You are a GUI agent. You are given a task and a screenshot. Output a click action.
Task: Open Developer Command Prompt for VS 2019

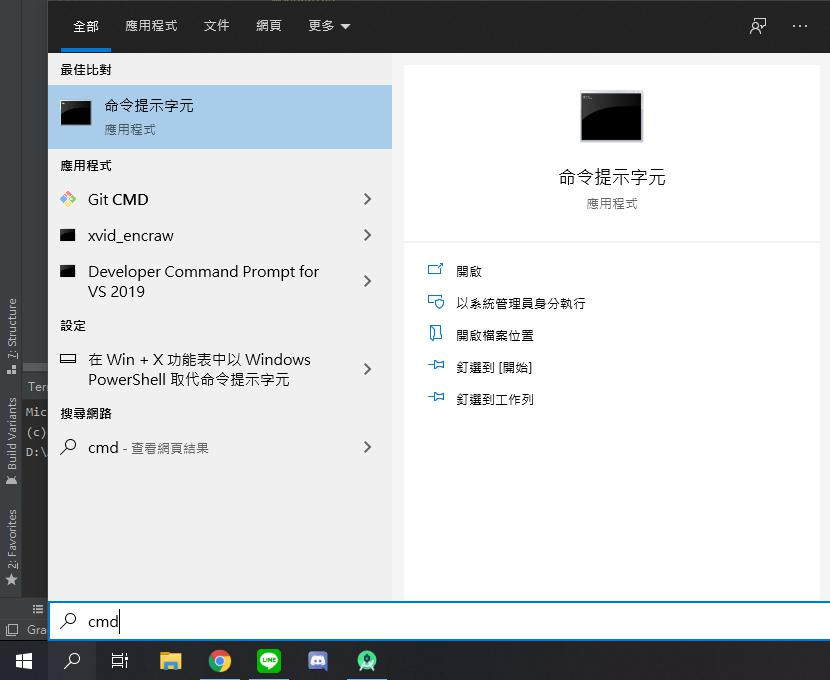coord(220,281)
